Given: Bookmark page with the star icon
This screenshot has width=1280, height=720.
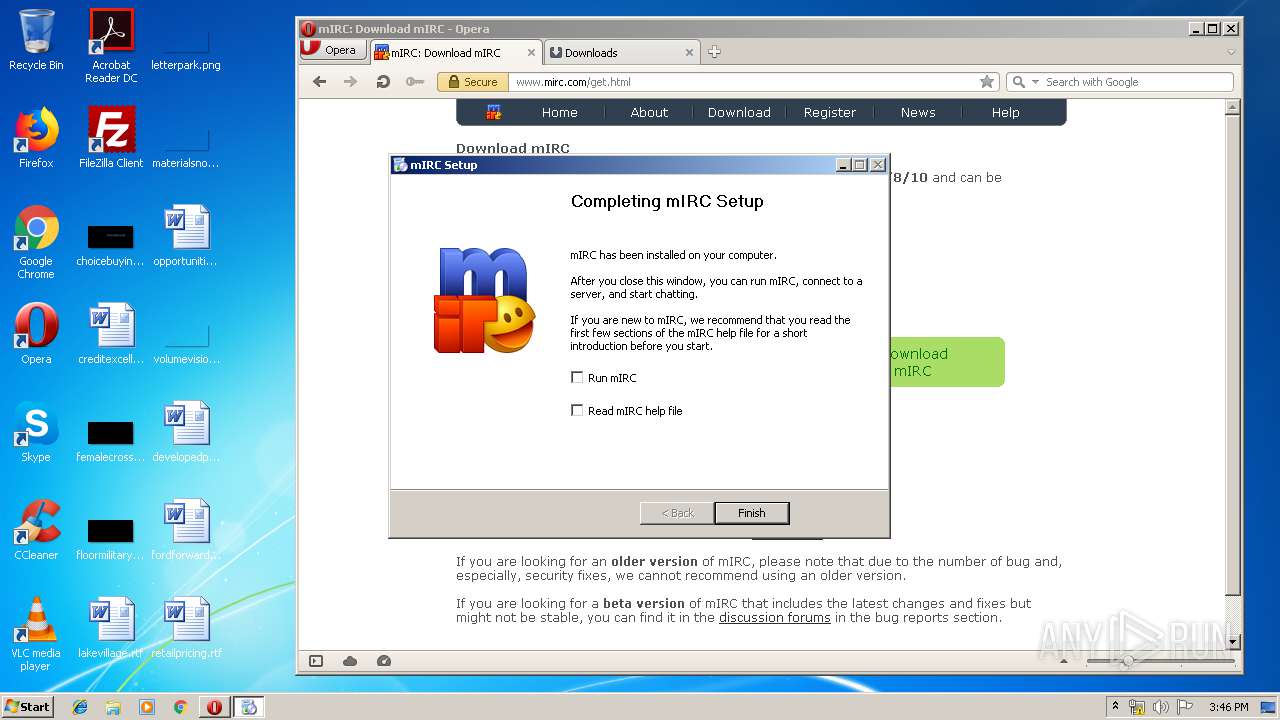Looking at the screenshot, I should point(987,82).
